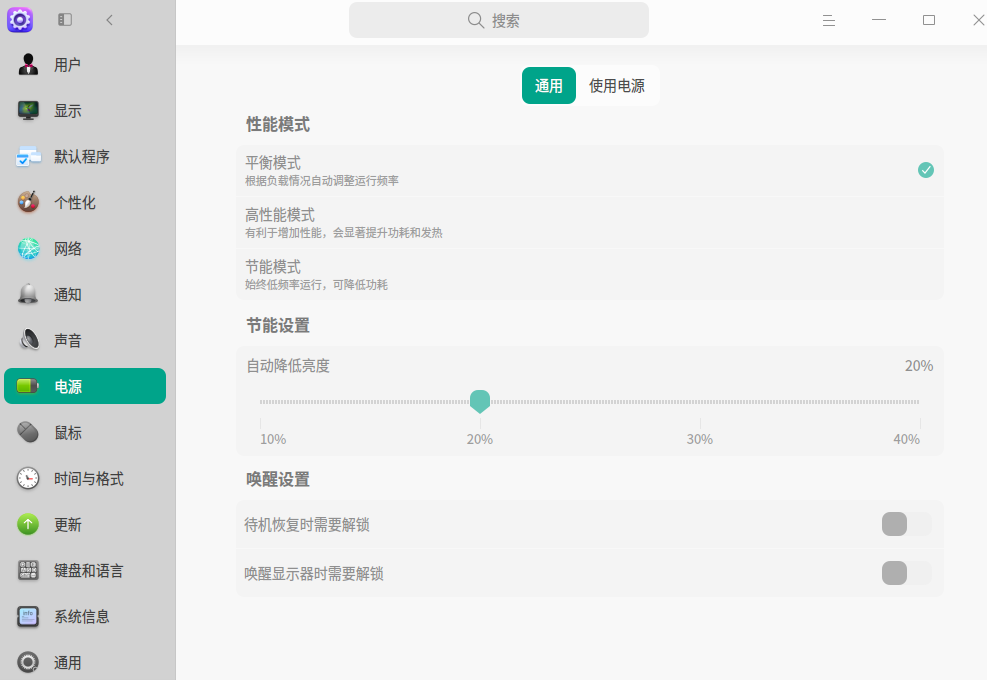Click the Control Center gear app icon

tap(20, 20)
